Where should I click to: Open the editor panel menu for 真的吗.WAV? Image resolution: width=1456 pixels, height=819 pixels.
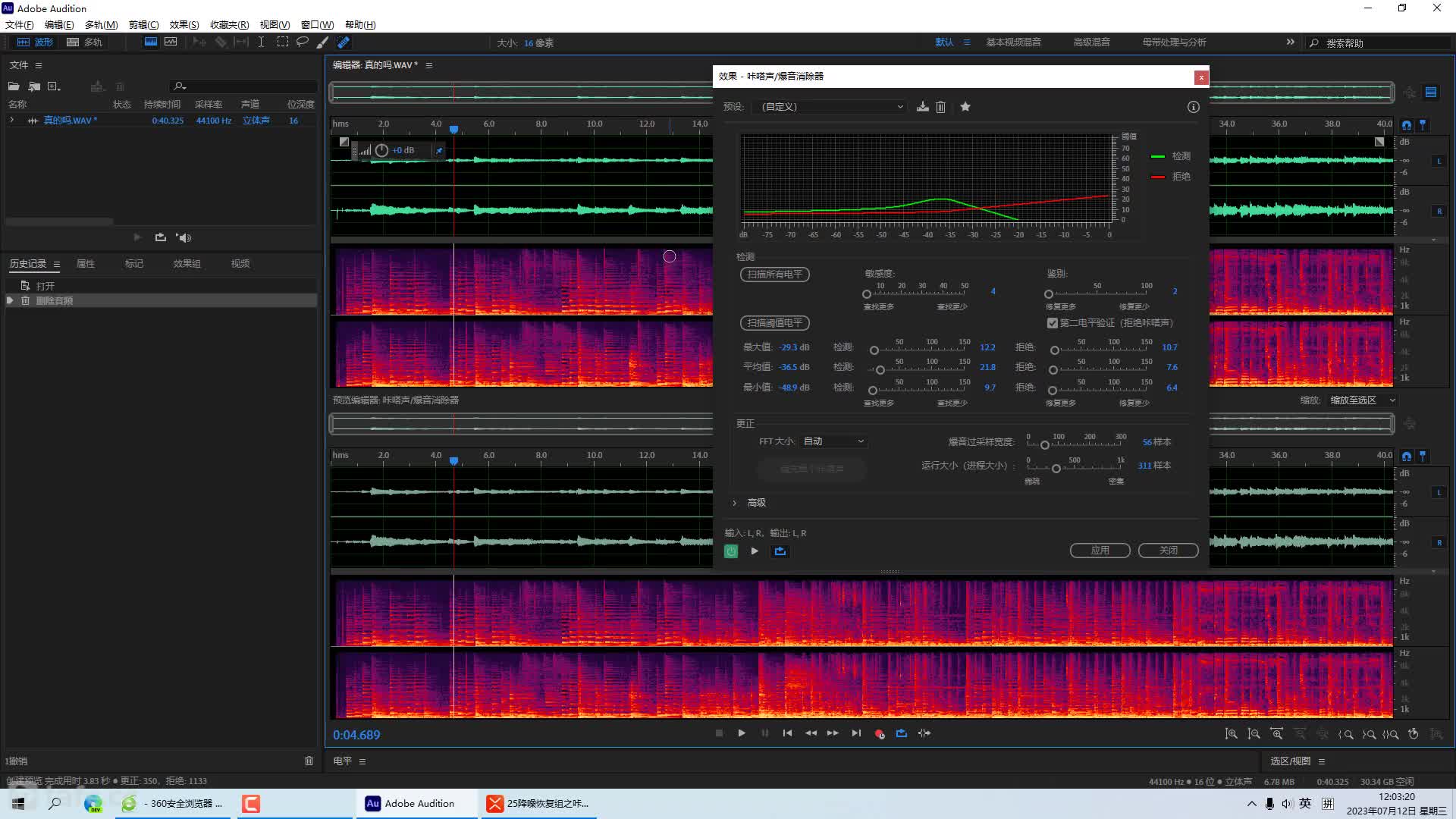tap(429, 65)
